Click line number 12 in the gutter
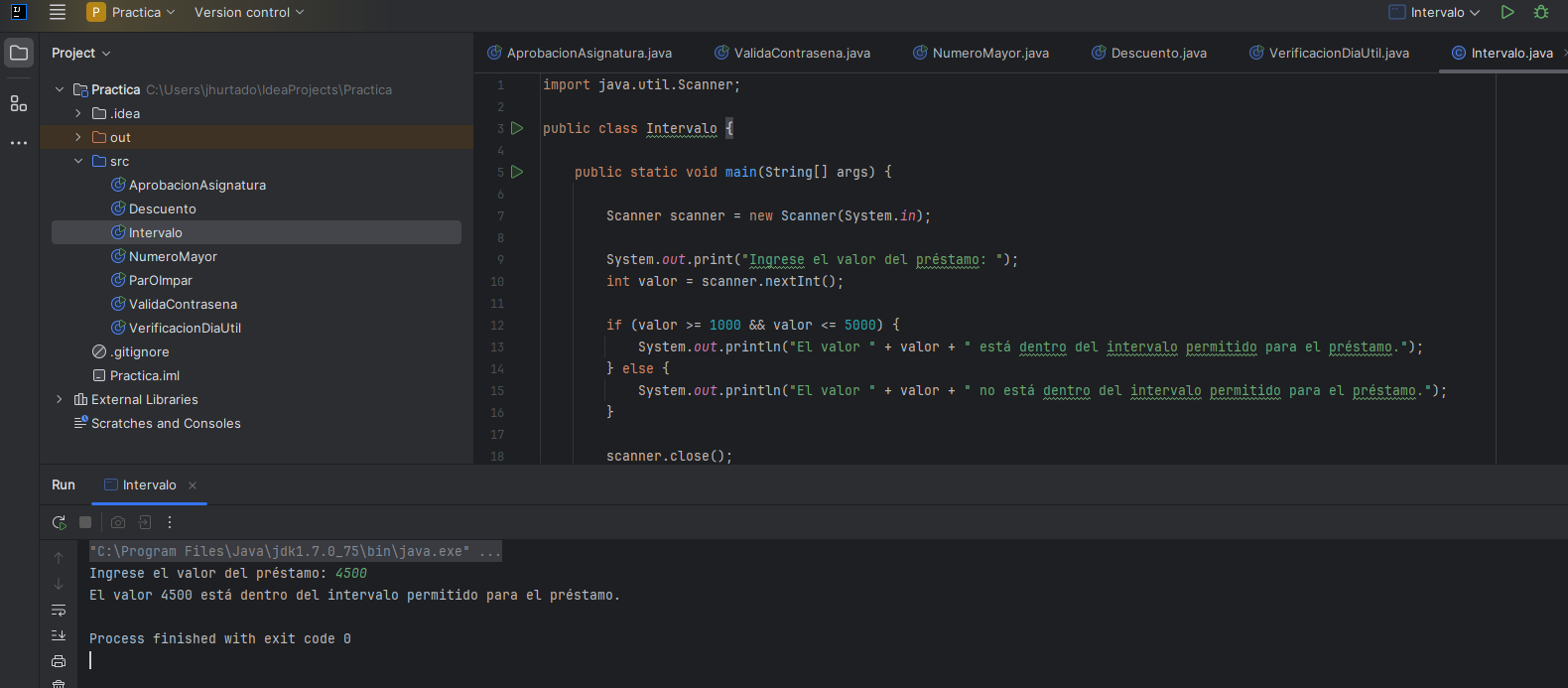 click(497, 325)
